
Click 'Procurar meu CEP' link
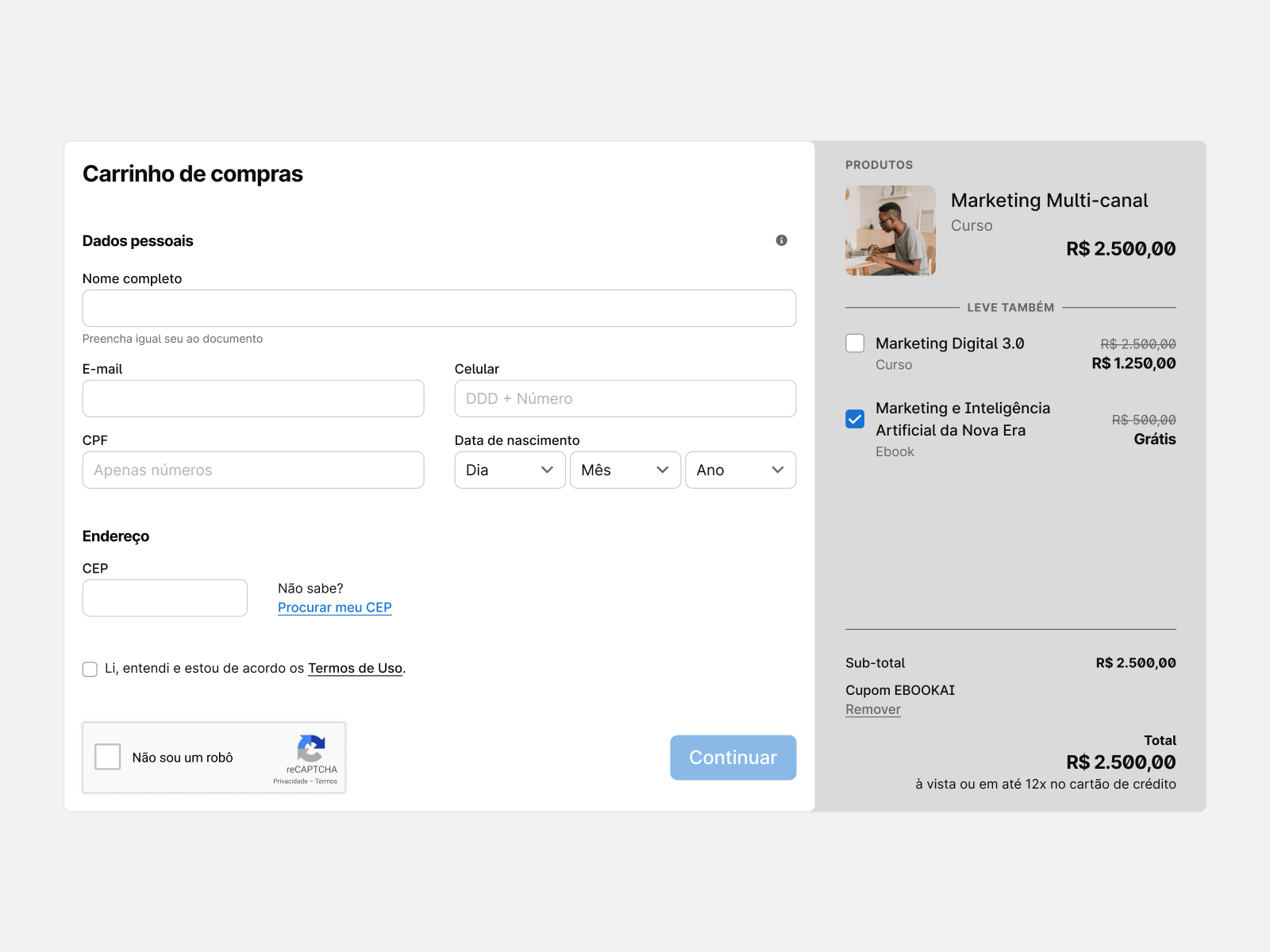pos(334,607)
